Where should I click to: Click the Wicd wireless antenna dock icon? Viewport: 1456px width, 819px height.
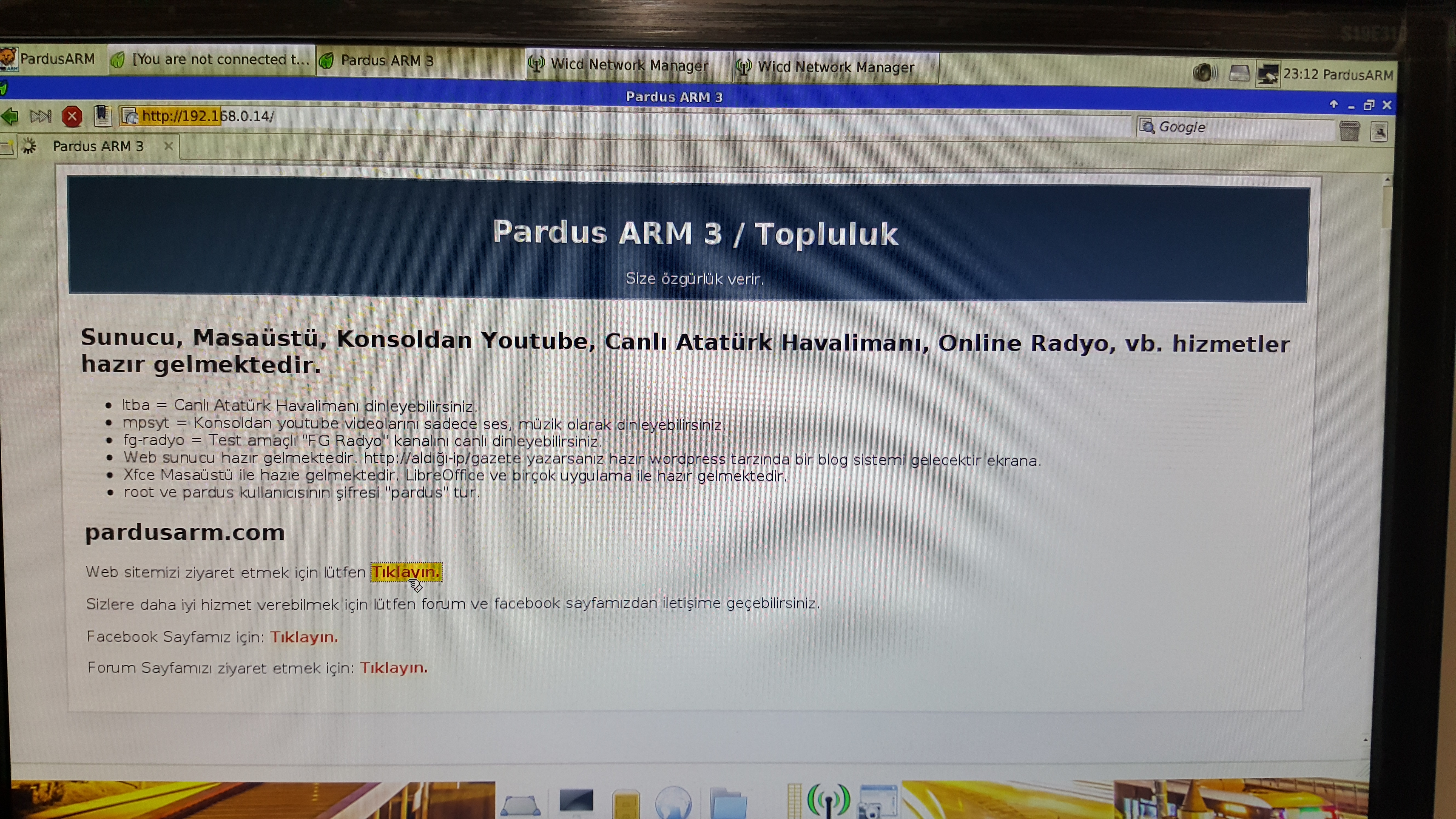tap(828, 801)
